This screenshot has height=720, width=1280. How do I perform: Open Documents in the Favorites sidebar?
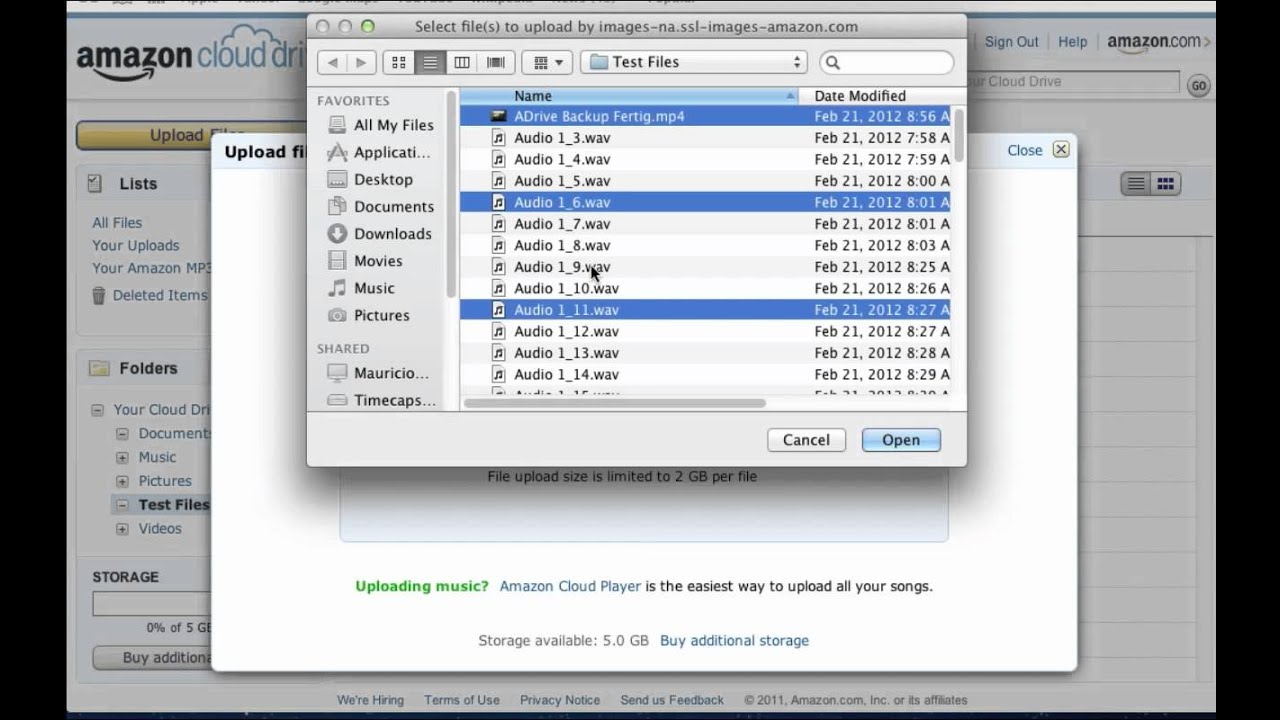381,206
